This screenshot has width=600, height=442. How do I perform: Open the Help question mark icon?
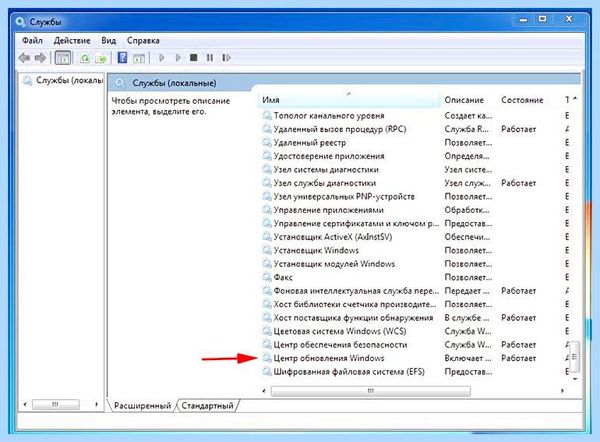[x=122, y=58]
